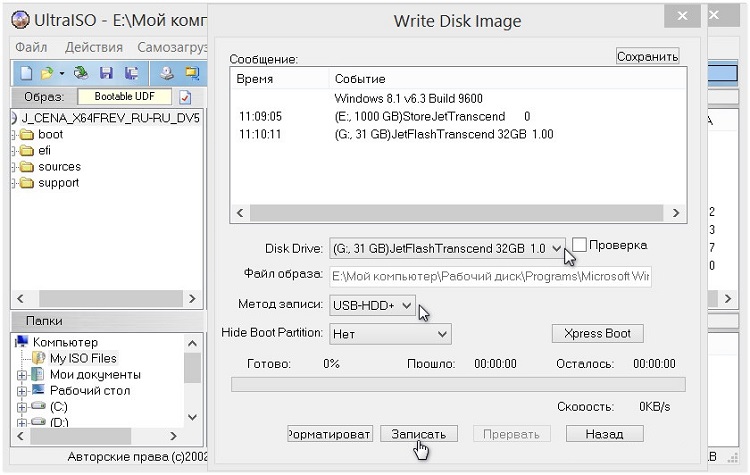
Task: Click the Записать button
Action: tap(419, 434)
